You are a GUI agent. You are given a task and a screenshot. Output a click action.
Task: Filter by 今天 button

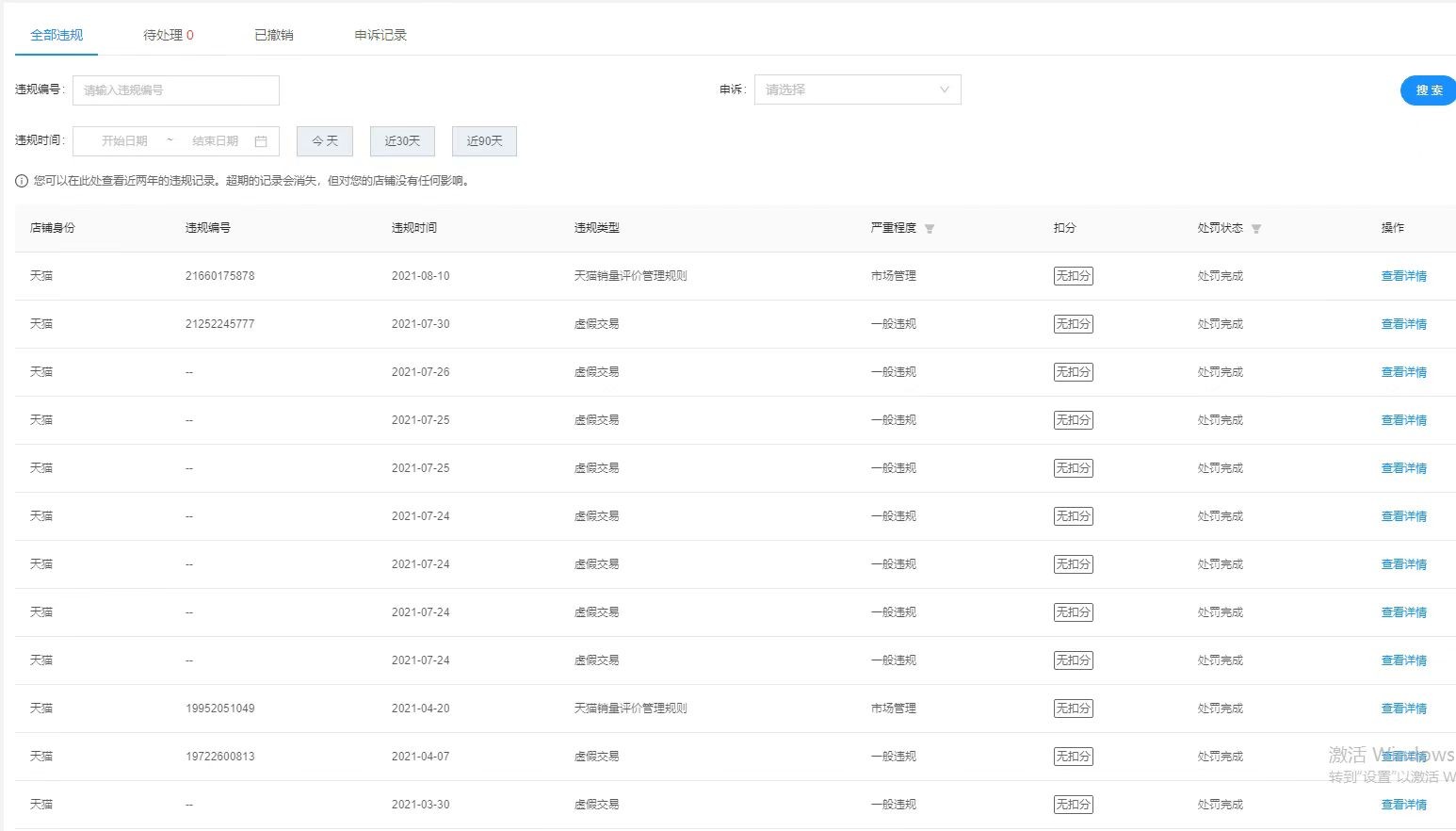tap(325, 141)
